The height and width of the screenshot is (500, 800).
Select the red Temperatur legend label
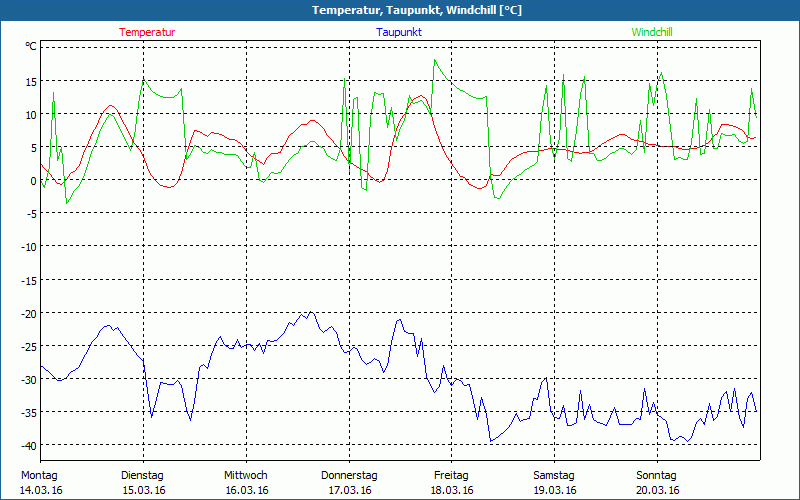click(147, 32)
